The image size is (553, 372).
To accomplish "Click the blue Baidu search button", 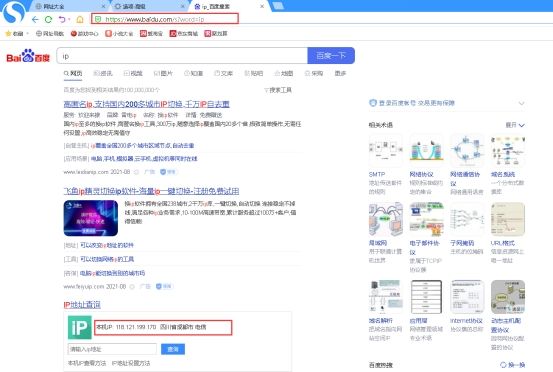I will pos(331,56).
